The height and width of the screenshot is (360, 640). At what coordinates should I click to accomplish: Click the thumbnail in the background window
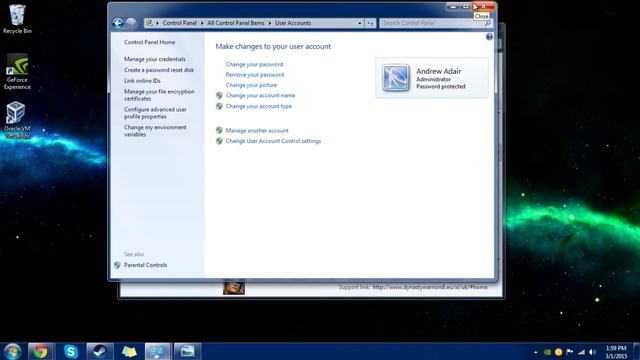tap(234, 287)
